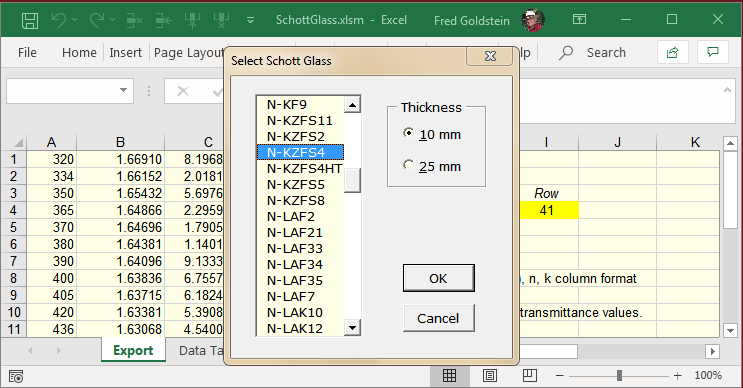Select the Data Table sheet tab
Viewport: 743px width, 388px height.
pyautogui.click(x=201, y=351)
